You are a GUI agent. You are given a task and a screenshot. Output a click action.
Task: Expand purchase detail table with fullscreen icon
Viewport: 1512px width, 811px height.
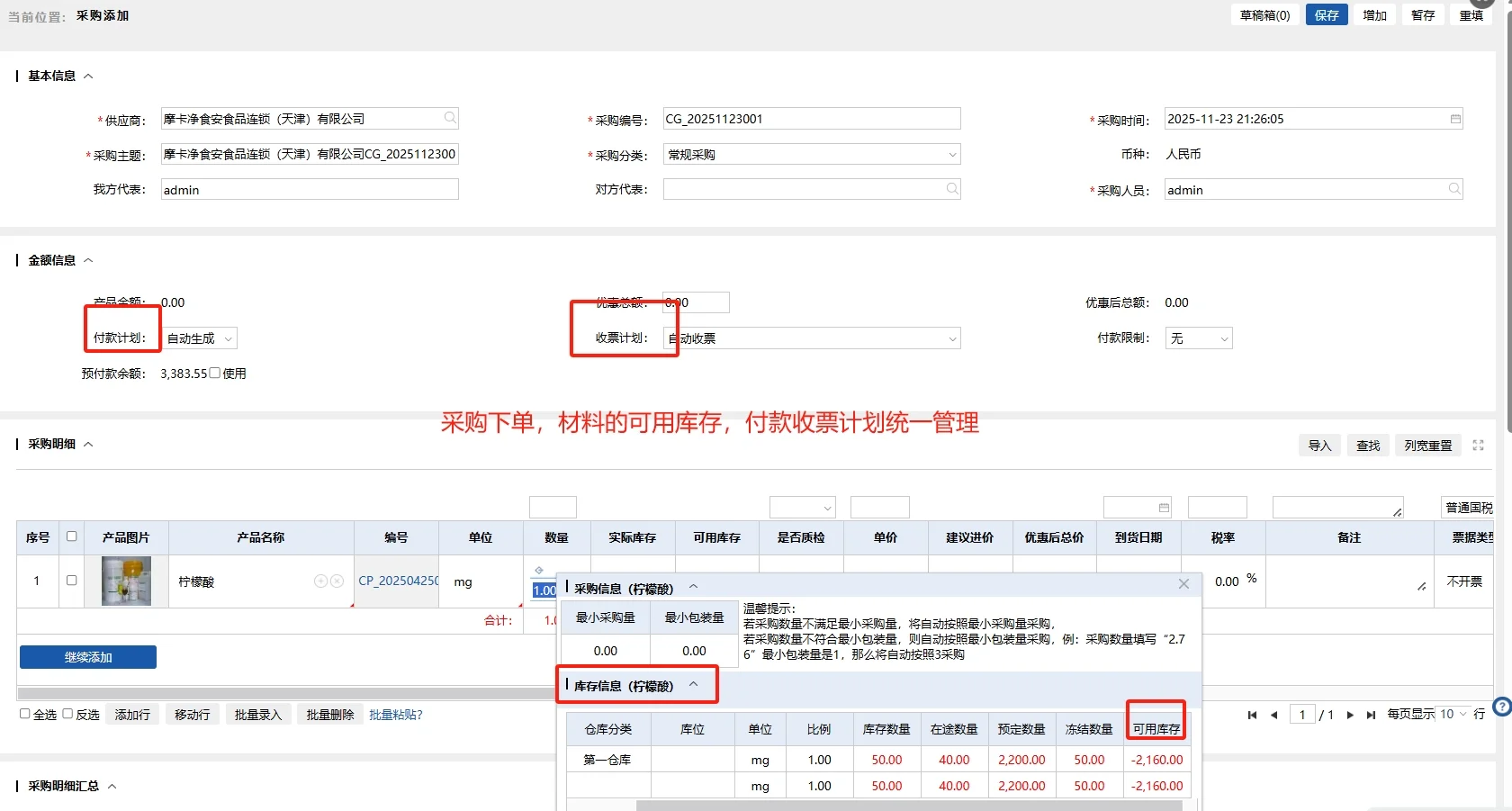pyautogui.click(x=1478, y=445)
